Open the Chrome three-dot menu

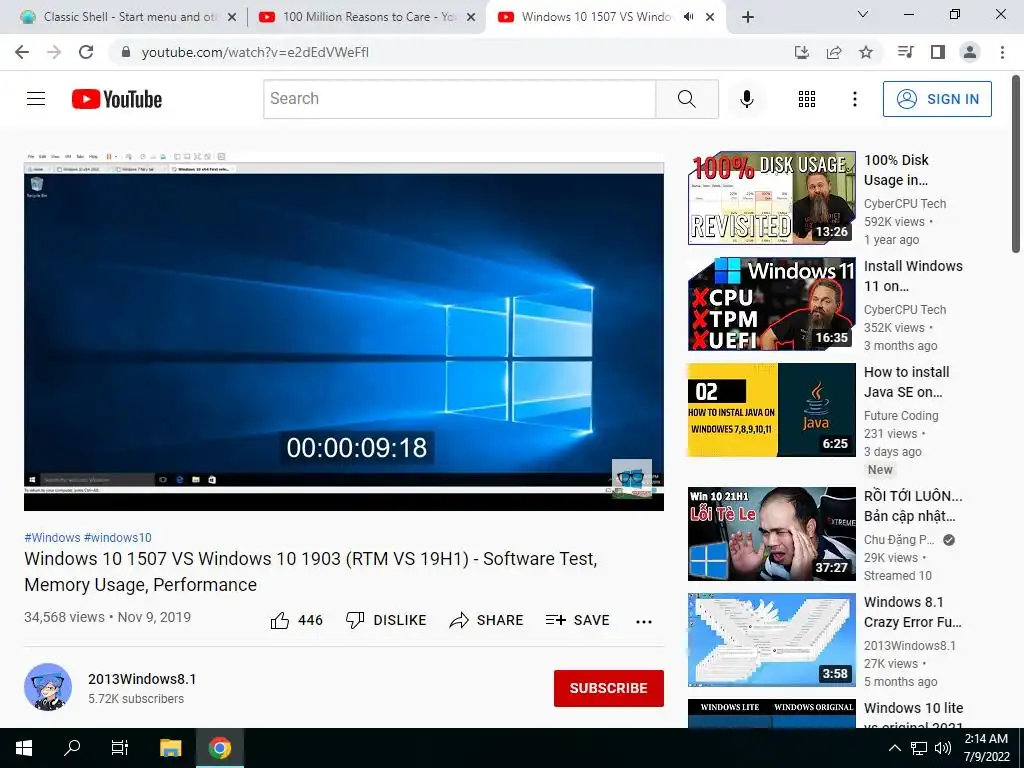pyautogui.click(x=1002, y=52)
